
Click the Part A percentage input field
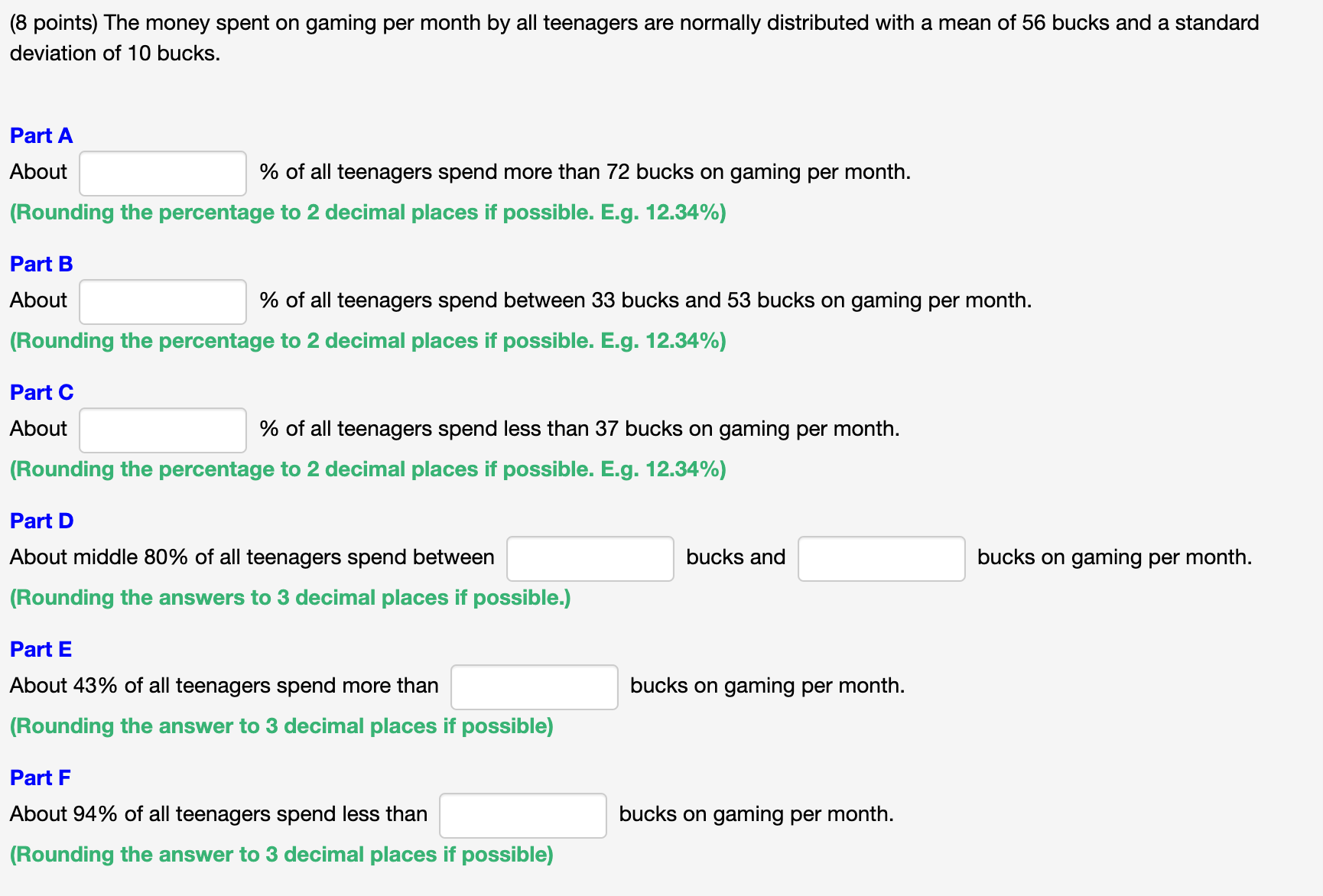pyautogui.click(x=161, y=173)
